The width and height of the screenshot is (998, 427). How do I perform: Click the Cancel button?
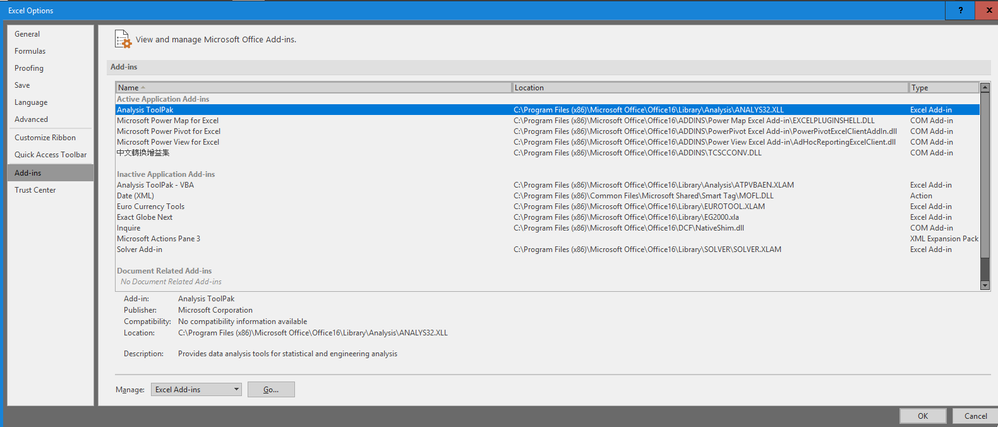974,416
